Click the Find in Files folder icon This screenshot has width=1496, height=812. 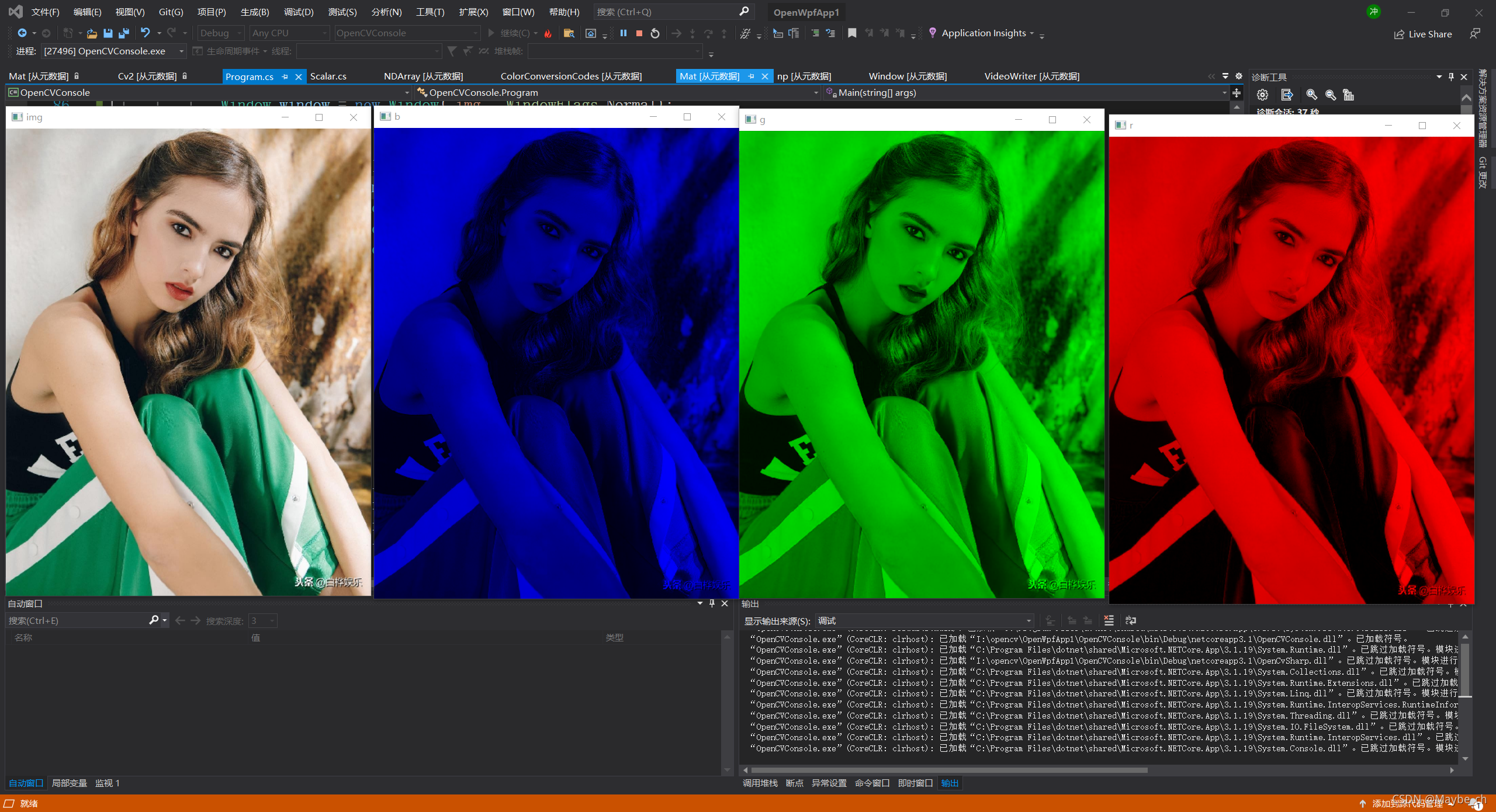(569, 33)
